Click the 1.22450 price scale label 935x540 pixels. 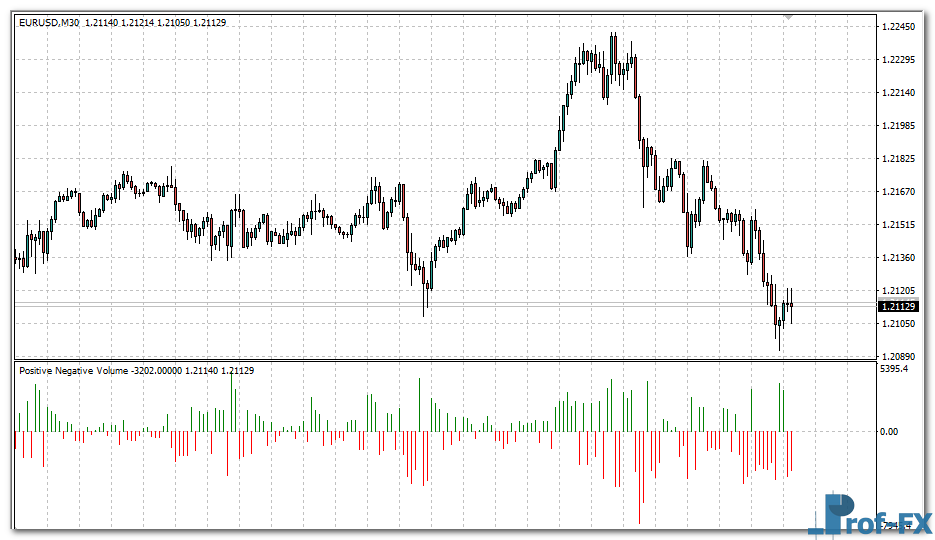coord(900,27)
